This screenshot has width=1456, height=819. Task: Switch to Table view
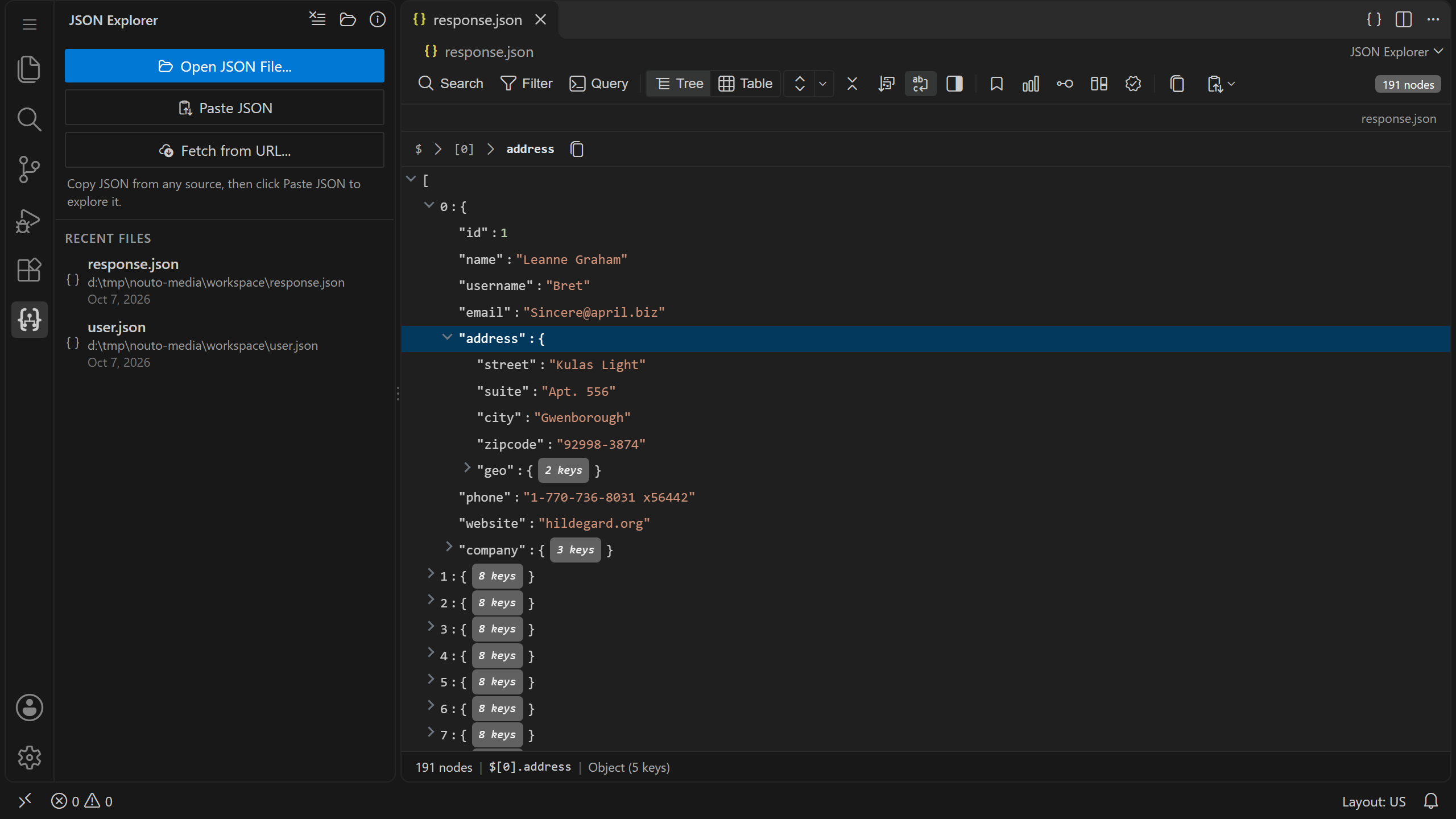745,84
